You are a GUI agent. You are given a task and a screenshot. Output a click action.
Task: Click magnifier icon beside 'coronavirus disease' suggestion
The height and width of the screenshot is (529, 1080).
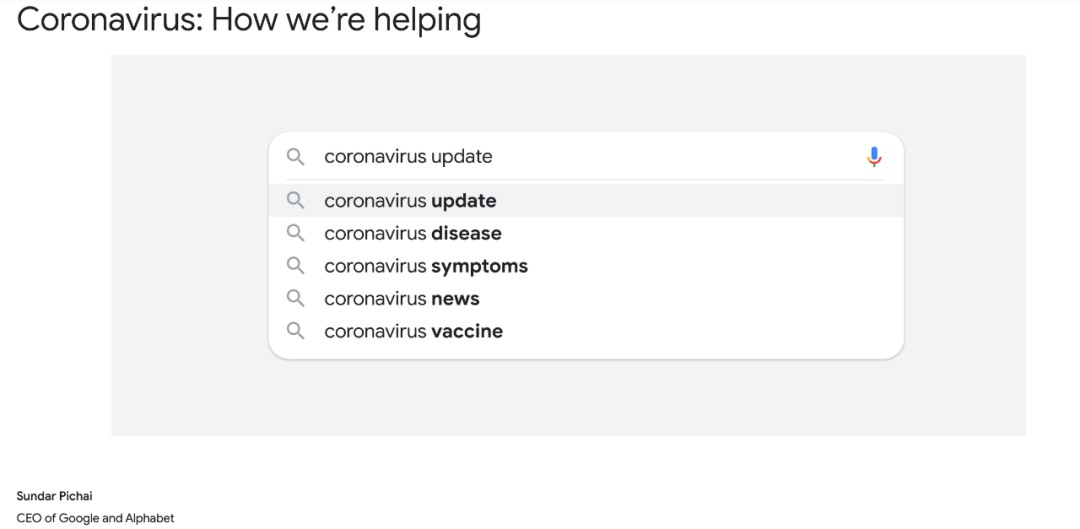295,233
